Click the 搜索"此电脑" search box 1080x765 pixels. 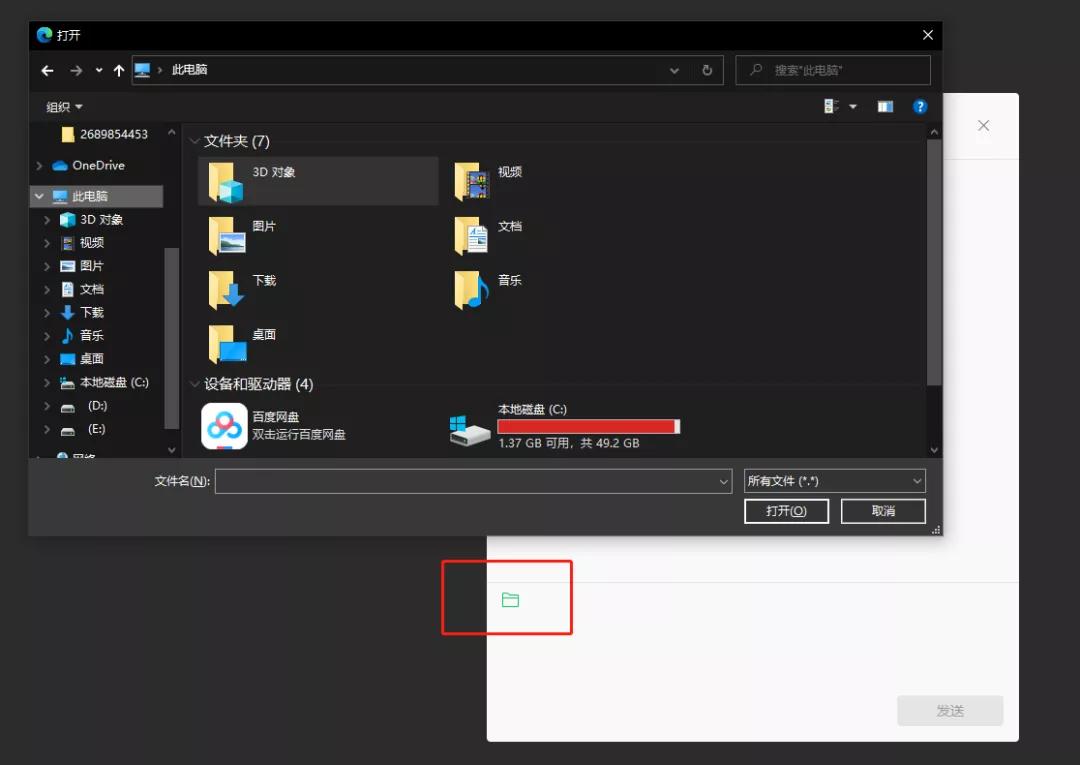(x=833, y=70)
